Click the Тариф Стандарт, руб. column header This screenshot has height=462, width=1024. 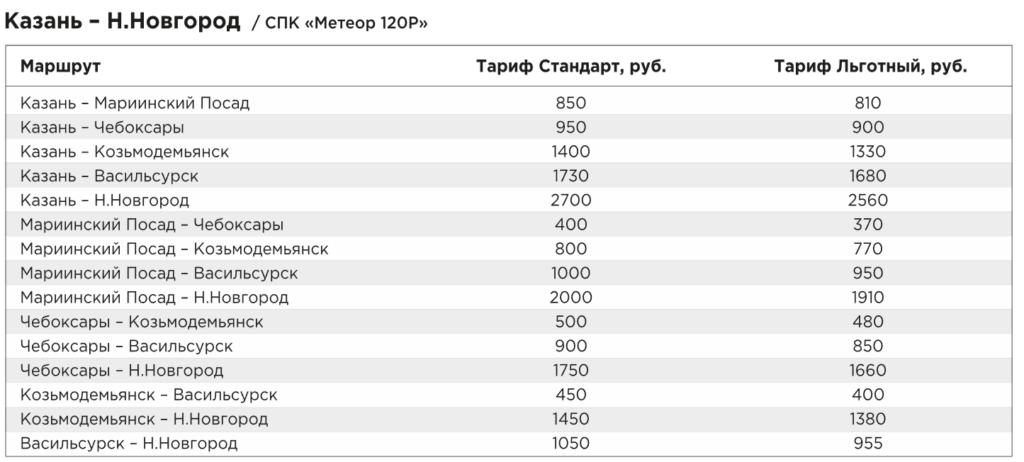coord(571,67)
